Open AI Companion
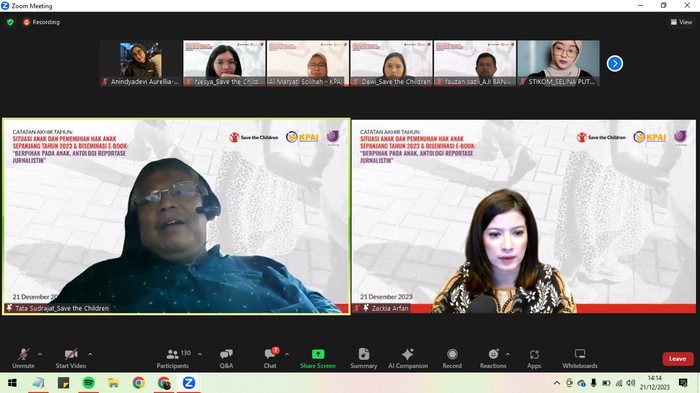The height and width of the screenshot is (393, 700). pyautogui.click(x=408, y=359)
